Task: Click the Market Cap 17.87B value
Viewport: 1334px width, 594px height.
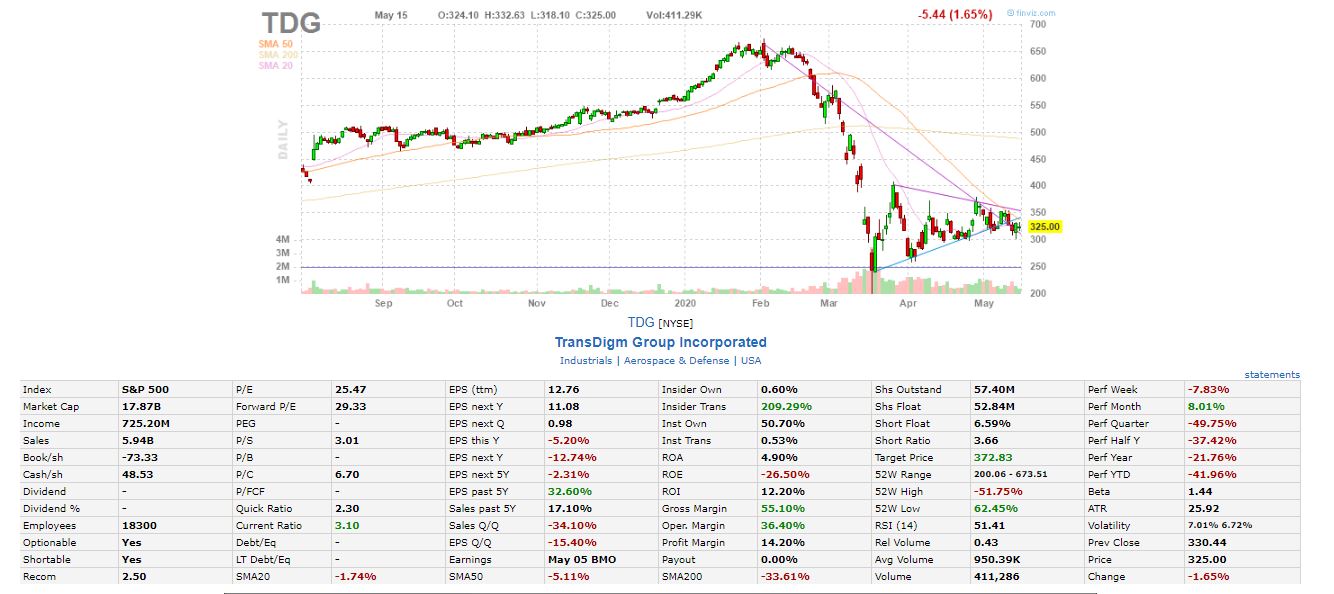Action: 141,407
